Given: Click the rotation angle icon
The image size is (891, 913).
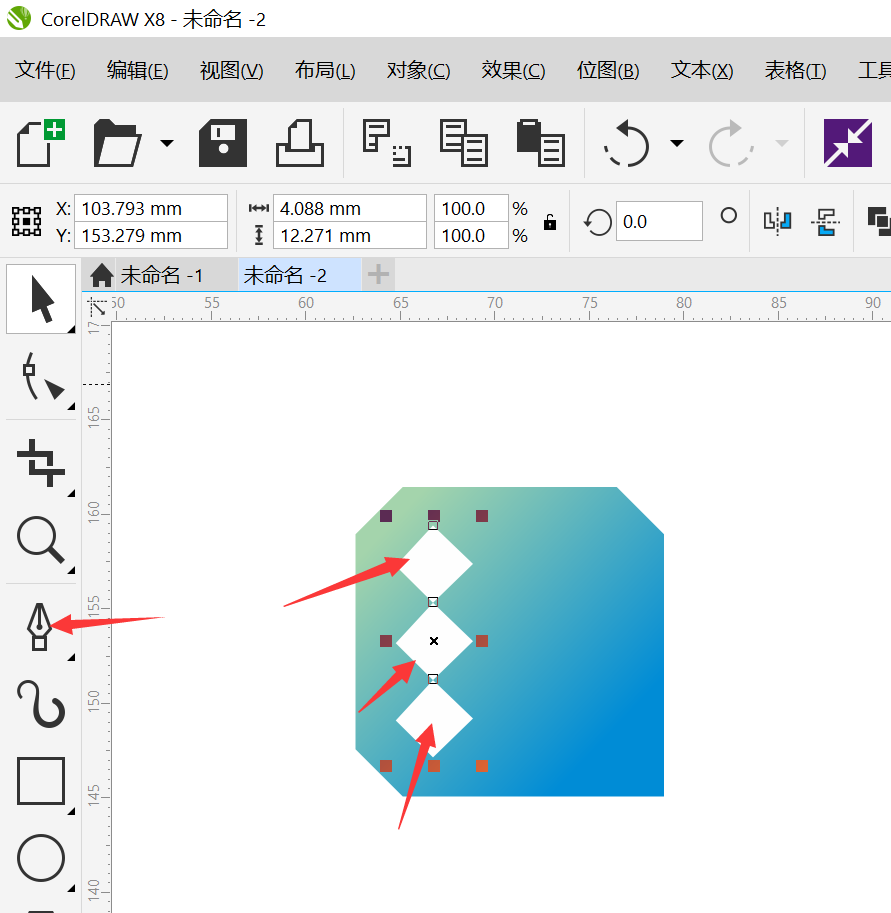Looking at the screenshot, I should click(x=597, y=222).
